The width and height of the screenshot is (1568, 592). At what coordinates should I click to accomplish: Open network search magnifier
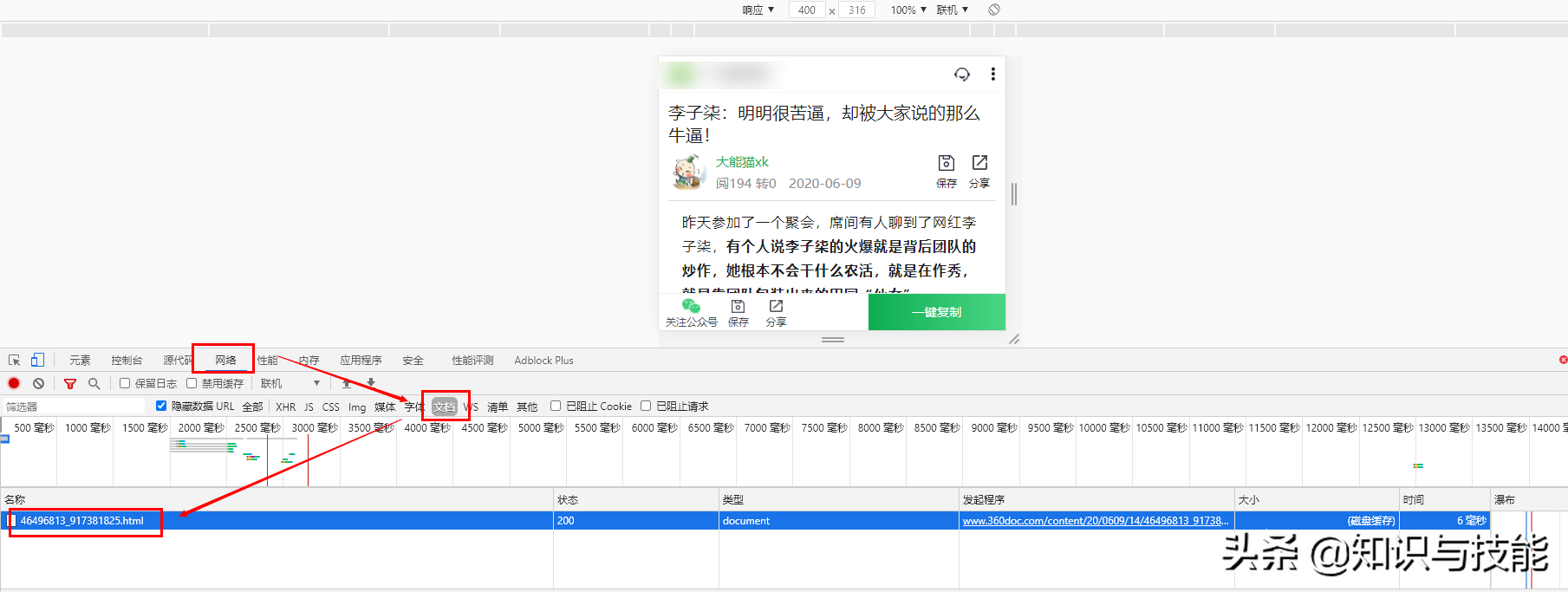point(94,383)
